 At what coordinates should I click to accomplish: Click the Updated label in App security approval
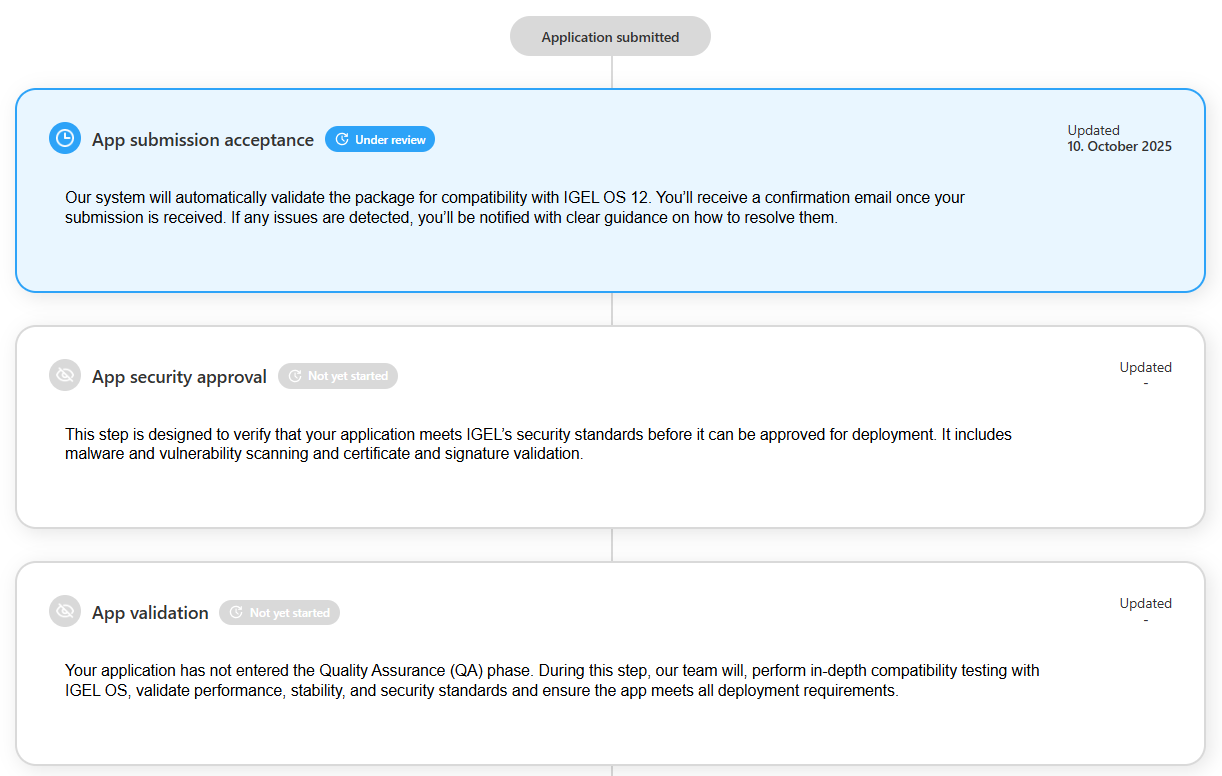click(1145, 367)
